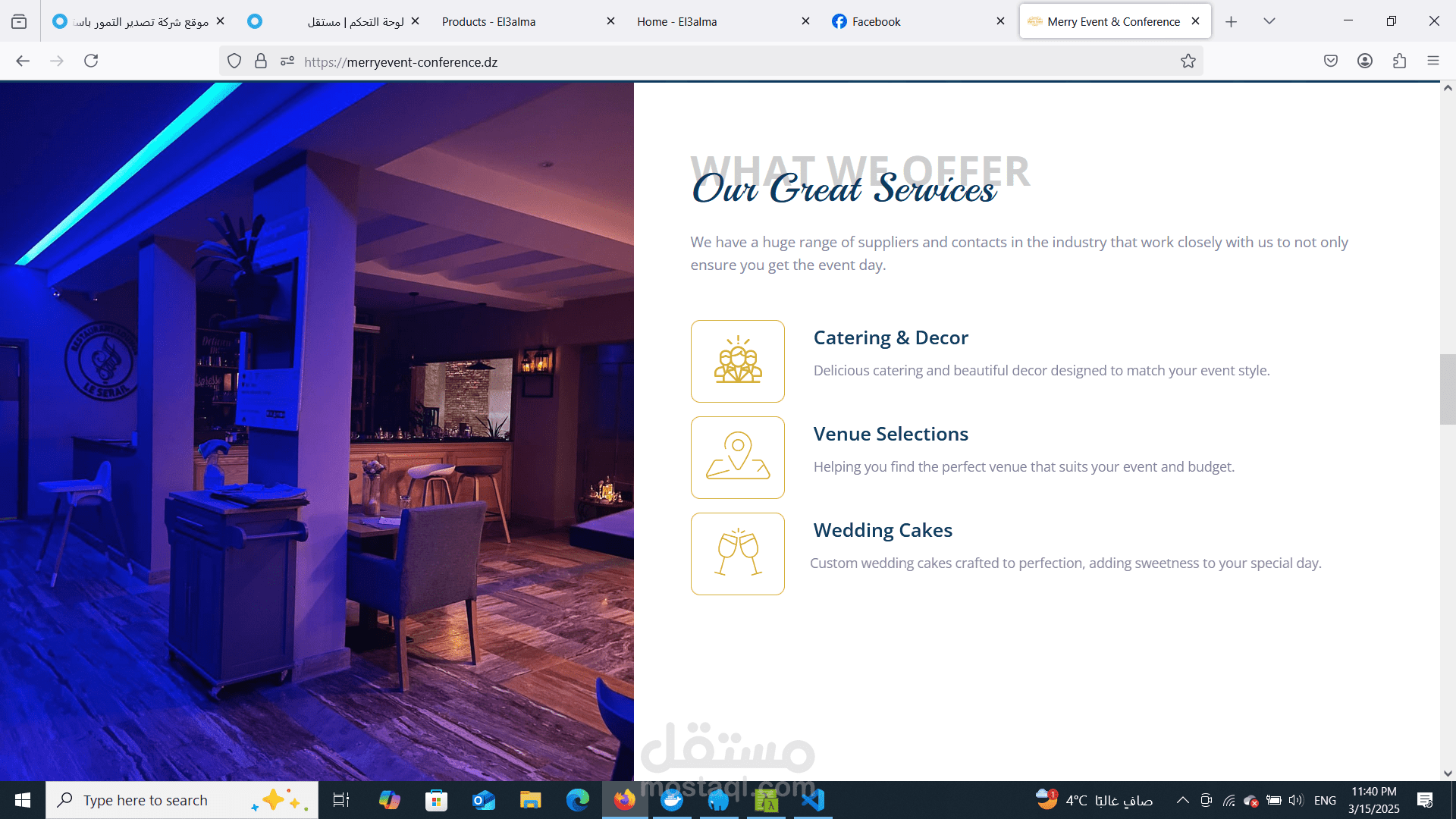Click the URL address field
The height and width of the screenshot is (819, 1456).
(682, 62)
